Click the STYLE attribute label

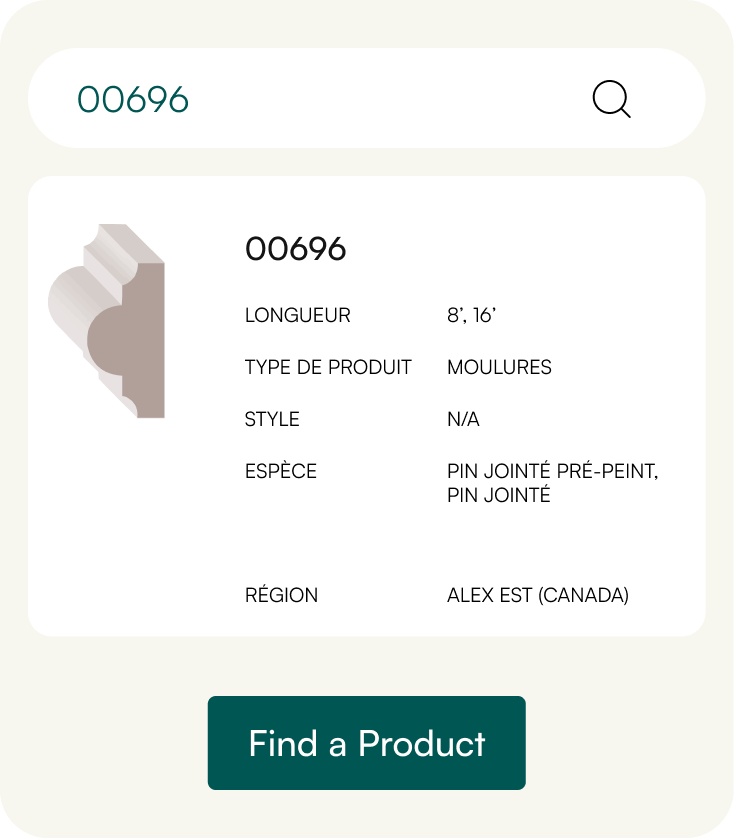click(x=272, y=419)
